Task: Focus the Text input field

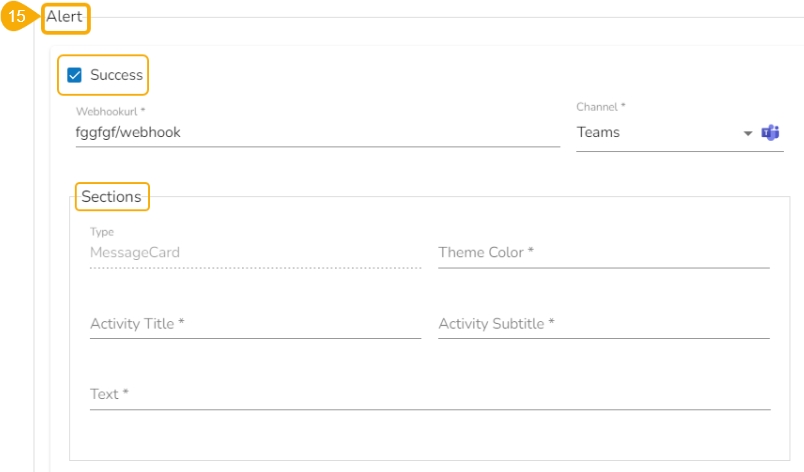Action: pyautogui.click(x=430, y=394)
